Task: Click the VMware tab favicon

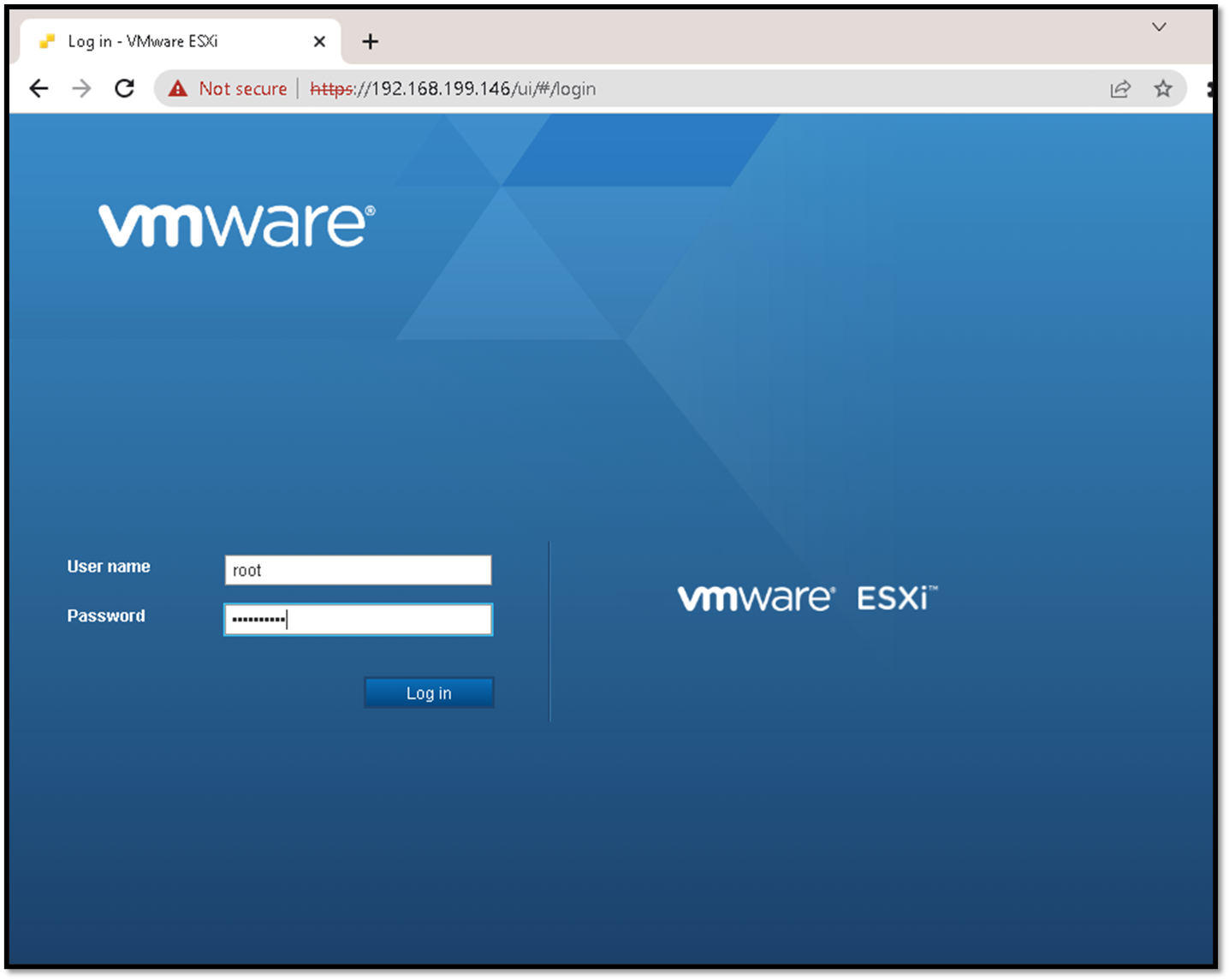Action: pyautogui.click(x=45, y=40)
